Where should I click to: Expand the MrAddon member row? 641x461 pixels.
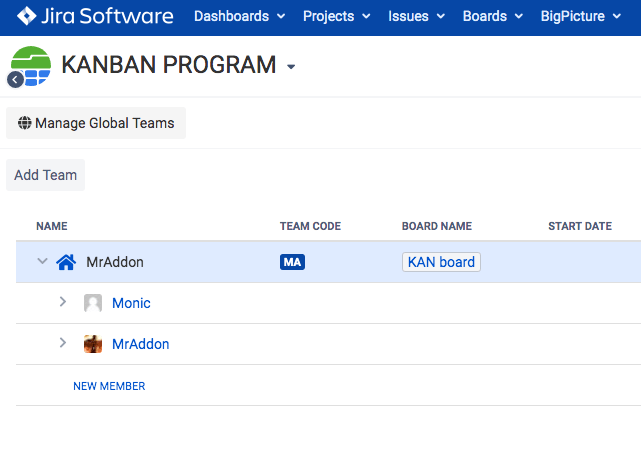(62, 343)
